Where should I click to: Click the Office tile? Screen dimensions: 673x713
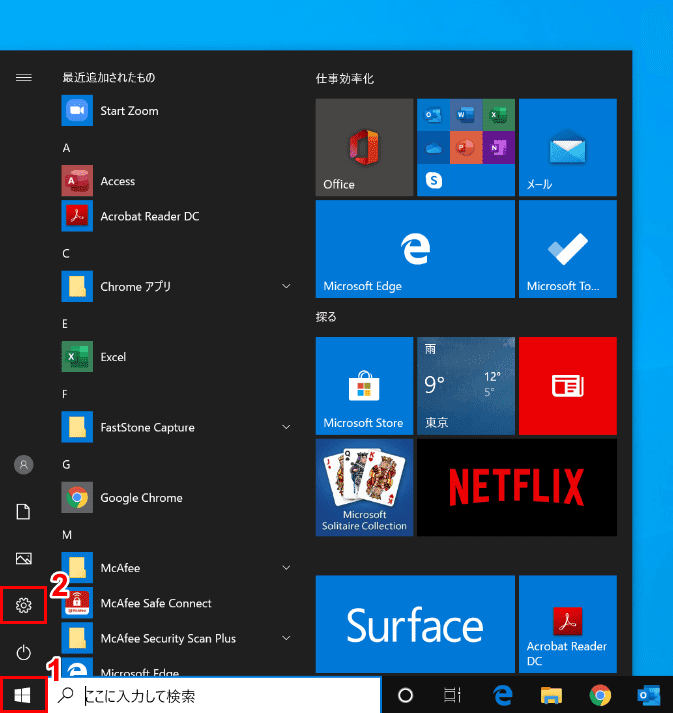364,147
